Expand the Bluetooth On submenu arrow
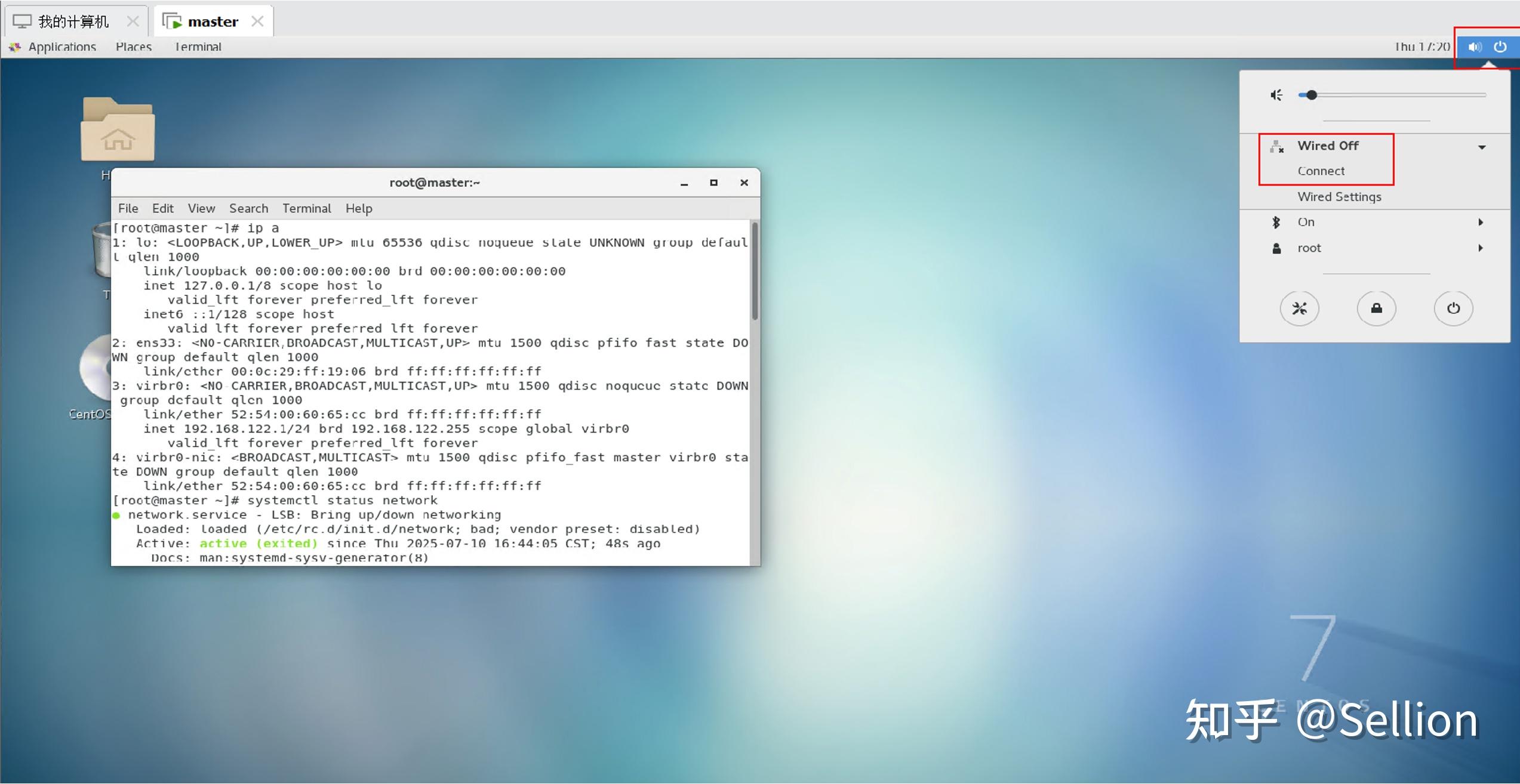 tap(1482, 221)
